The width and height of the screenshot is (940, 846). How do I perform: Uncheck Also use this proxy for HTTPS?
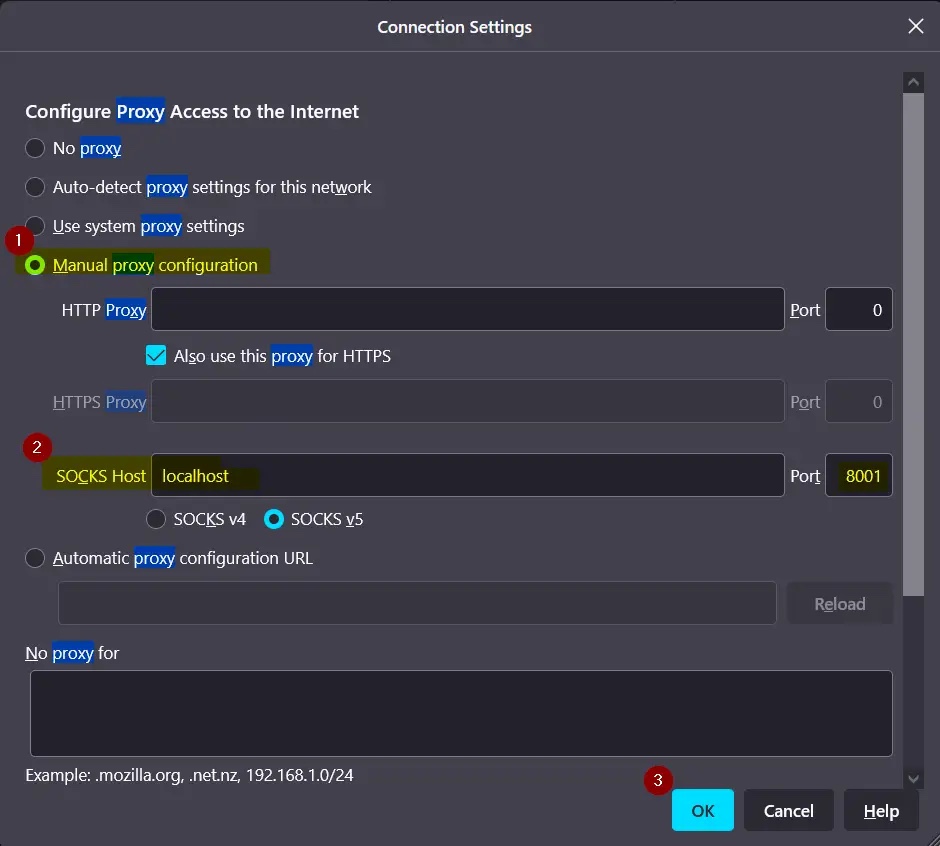point(156,356)
